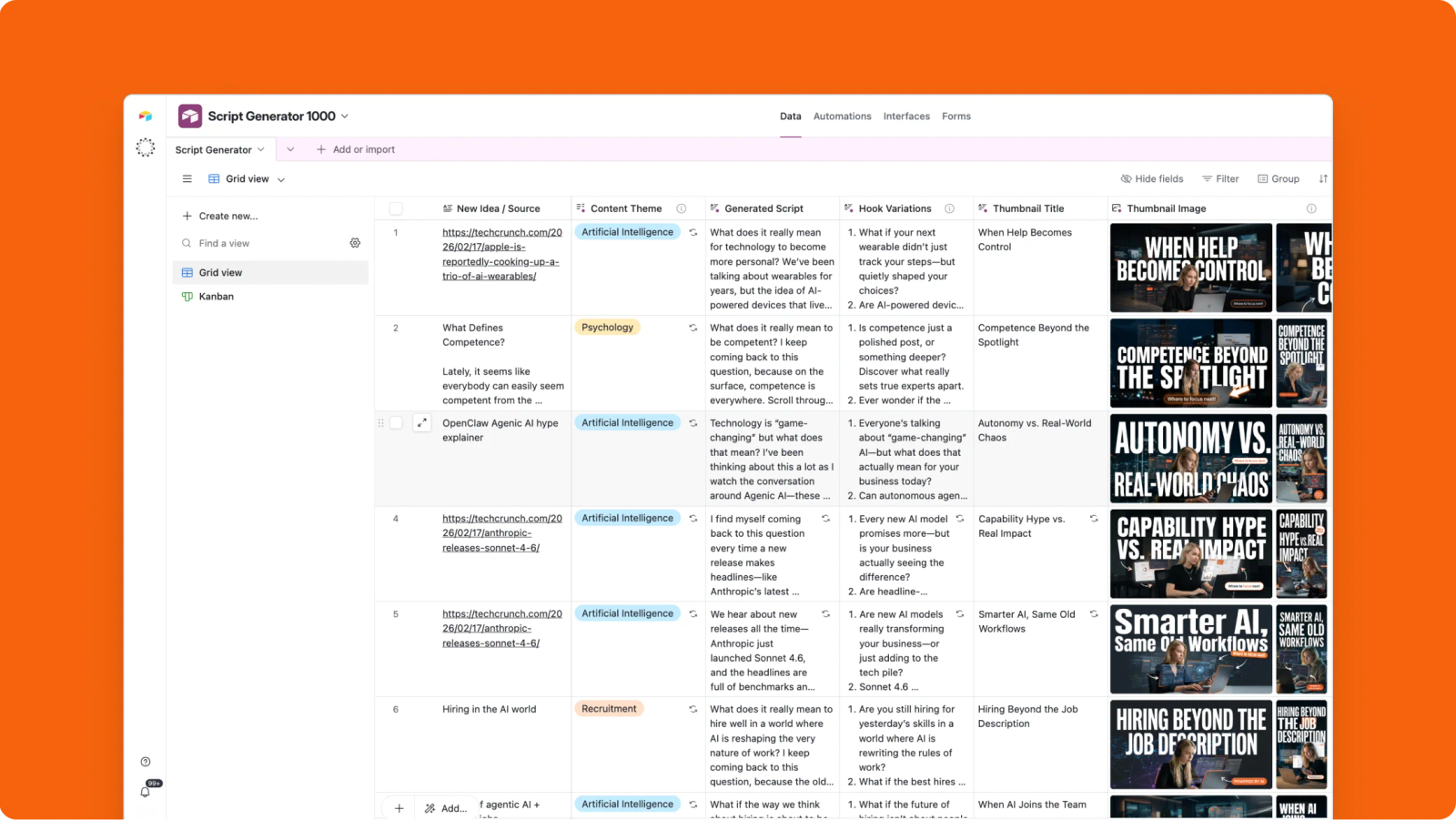Click info icon on Content Theme column
This screenshot has height=820, width=1456.
pos(681,208)
